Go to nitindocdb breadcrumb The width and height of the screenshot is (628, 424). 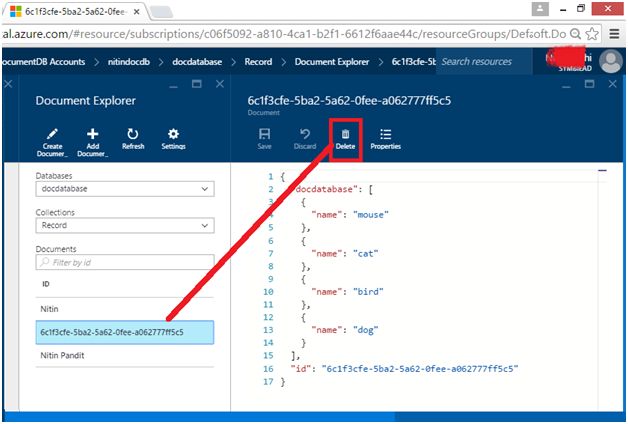(x=129, y=62)
